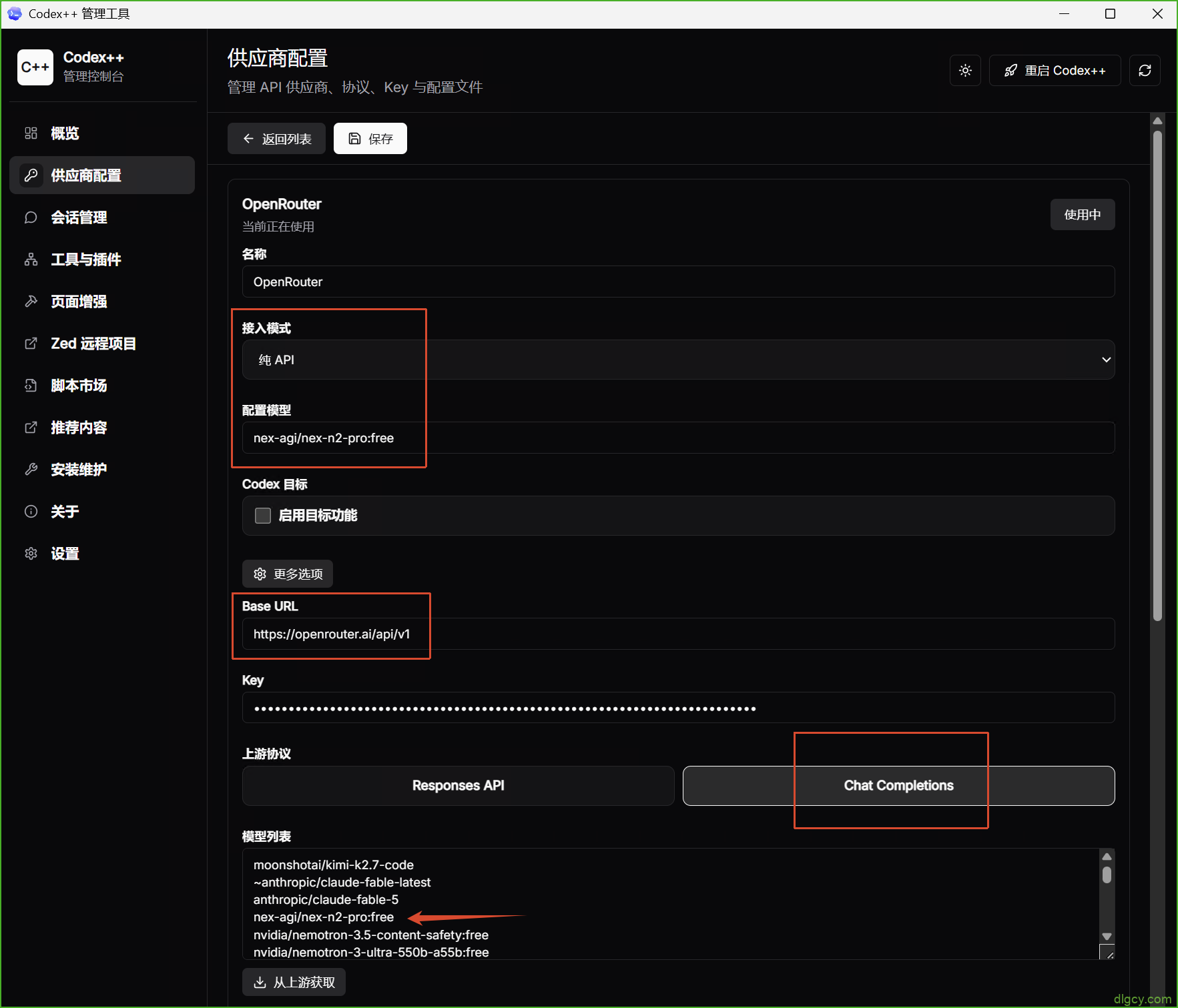Viewport: 1178px width, 1008px height.
Task: Click the main page vertical scrollbar thumb
Action: pos(1158,376)
